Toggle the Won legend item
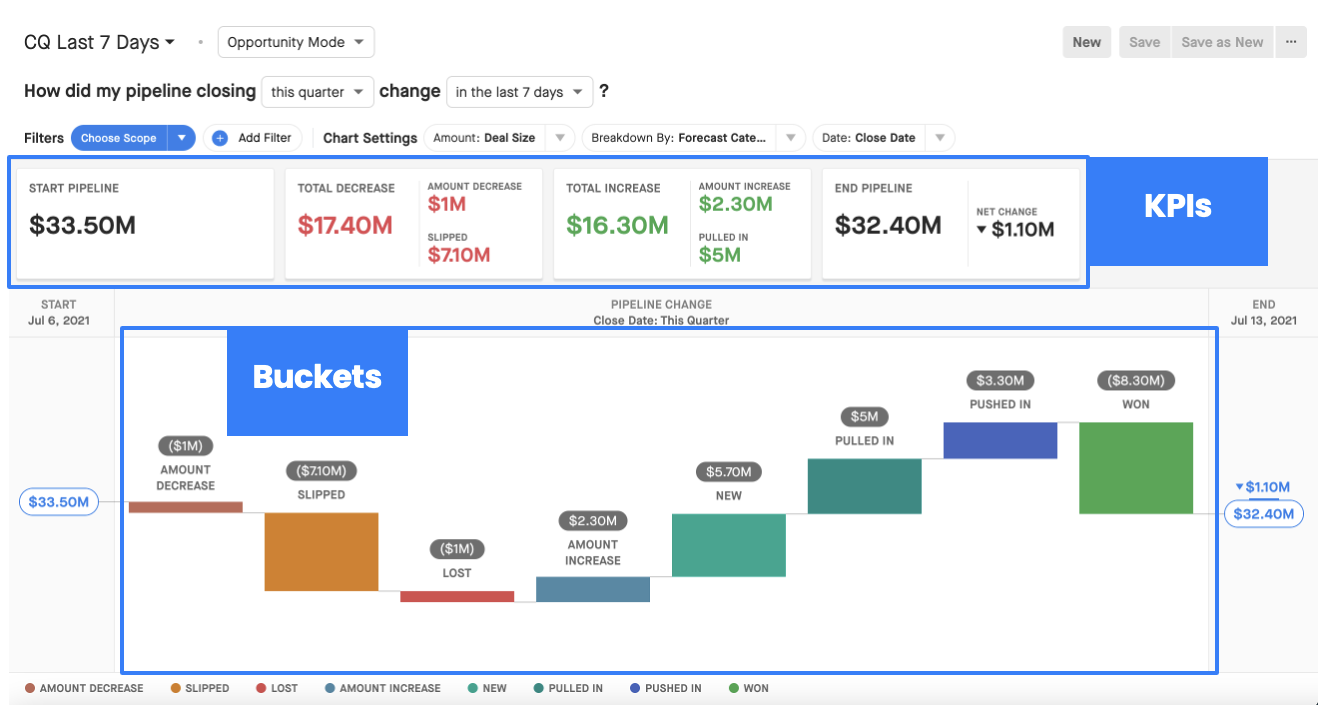 tap(749, 688)
